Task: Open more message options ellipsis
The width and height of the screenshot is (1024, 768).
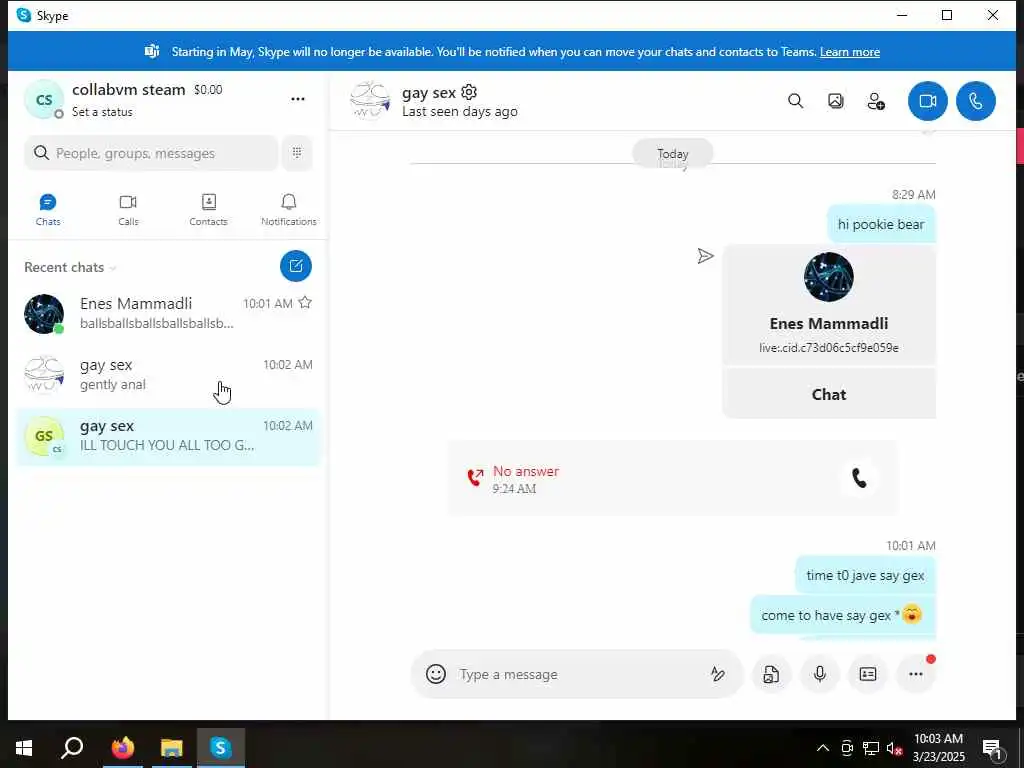Action: coord(916,674)
